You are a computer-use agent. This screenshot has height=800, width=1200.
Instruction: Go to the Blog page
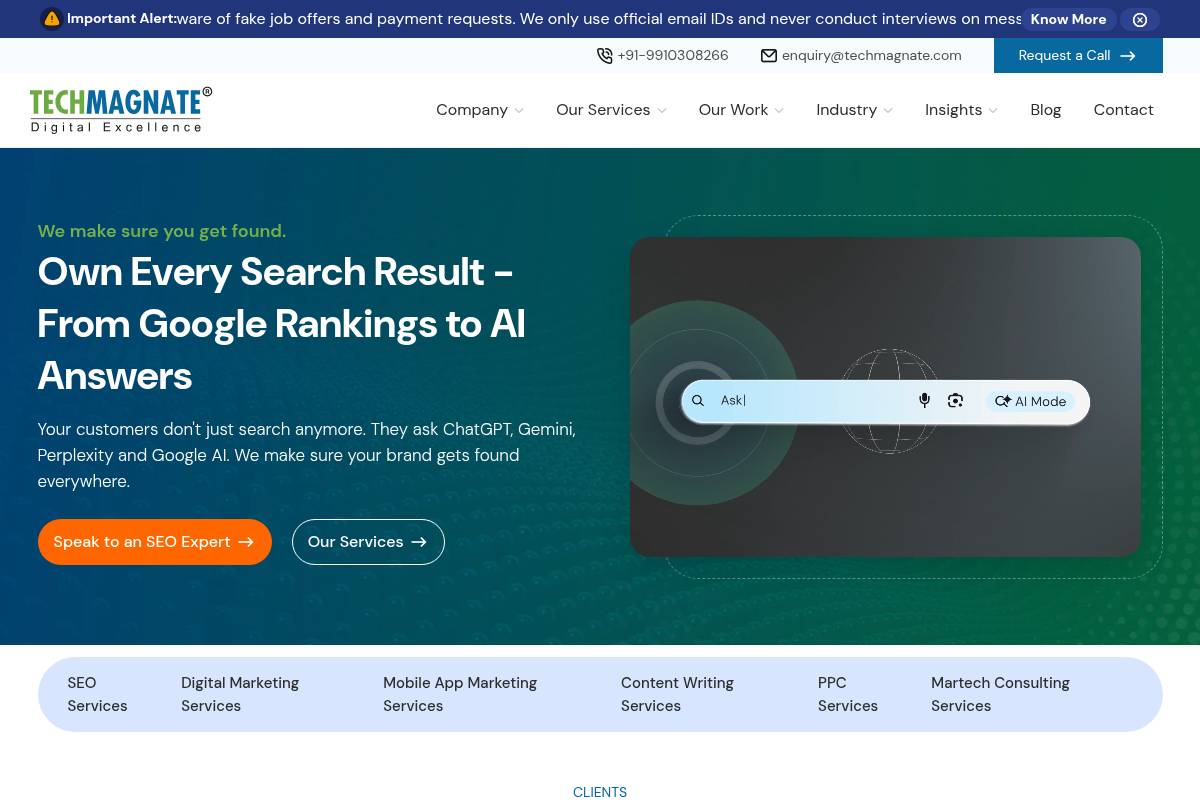tap(1046, 110)
